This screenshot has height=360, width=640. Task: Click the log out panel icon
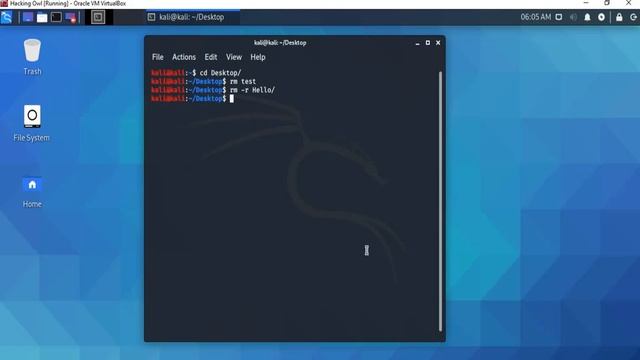click(633, 17)
